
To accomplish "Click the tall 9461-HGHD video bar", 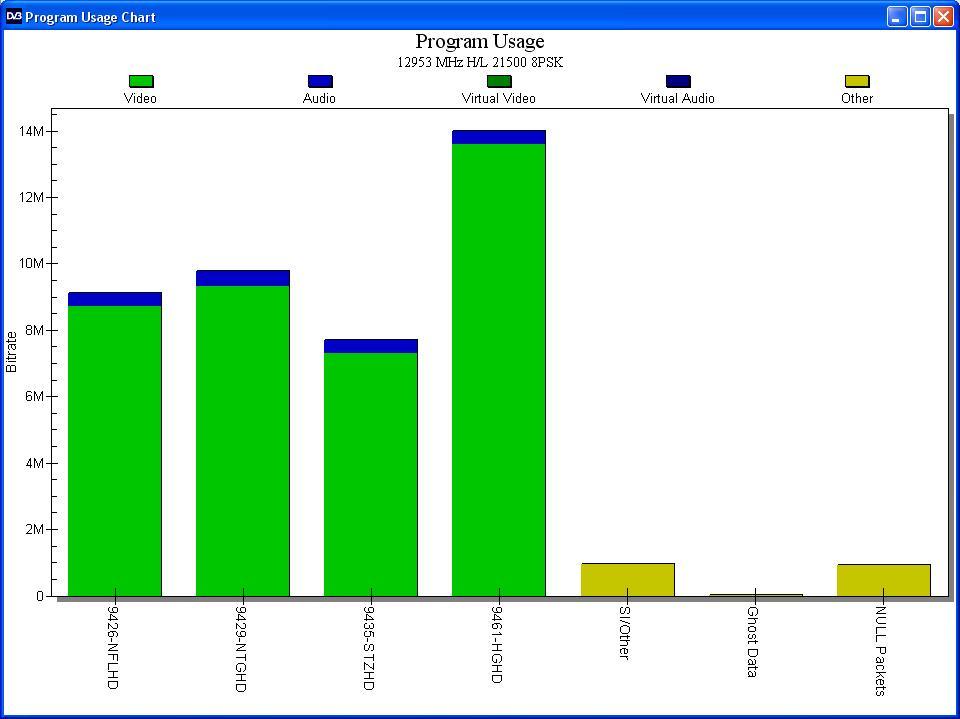I will (498, 370).
